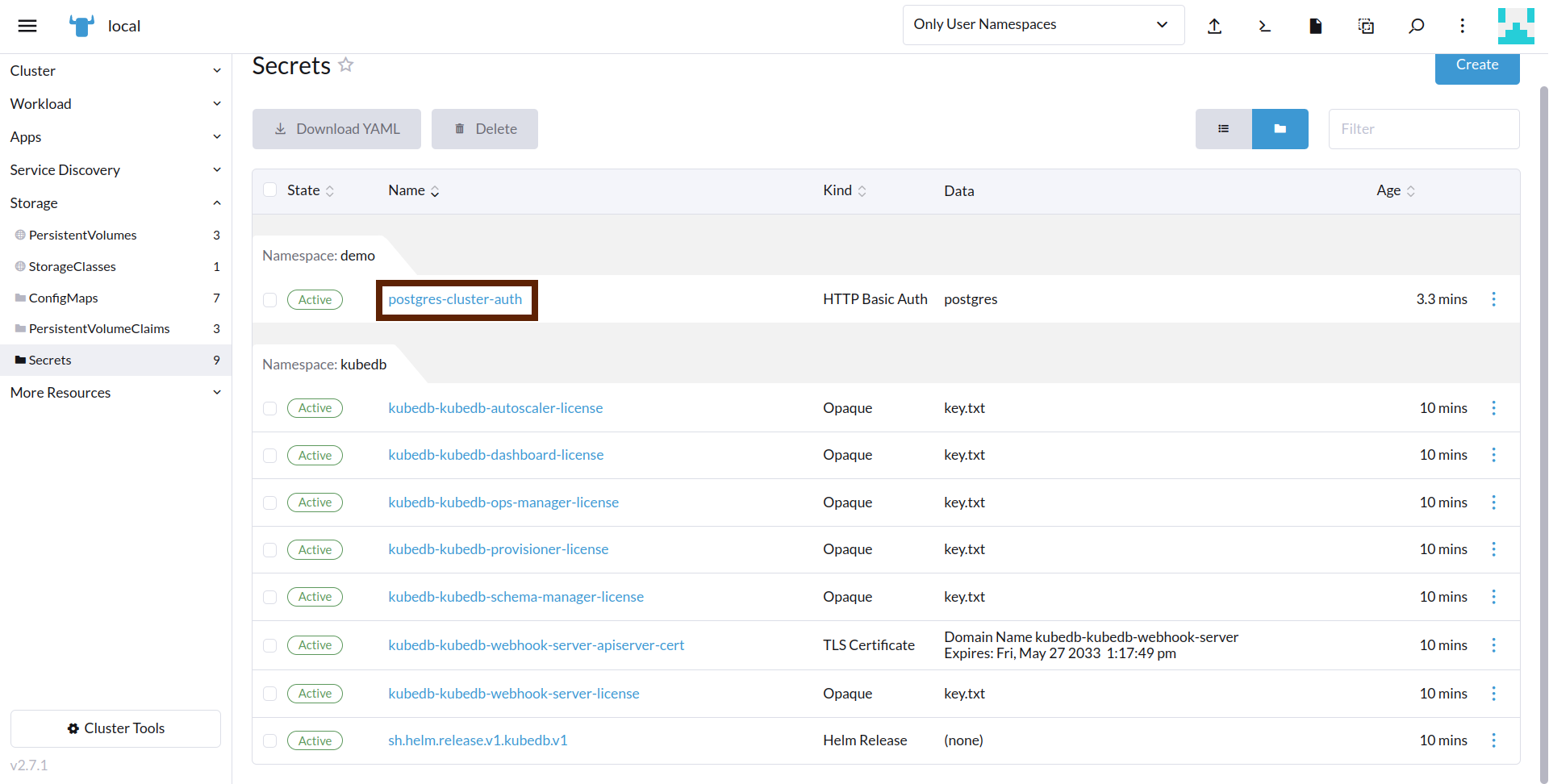Click the copy KubeConfig to clipboard icon
This screenshot has width=1549, height=784.
(1366, 26)
